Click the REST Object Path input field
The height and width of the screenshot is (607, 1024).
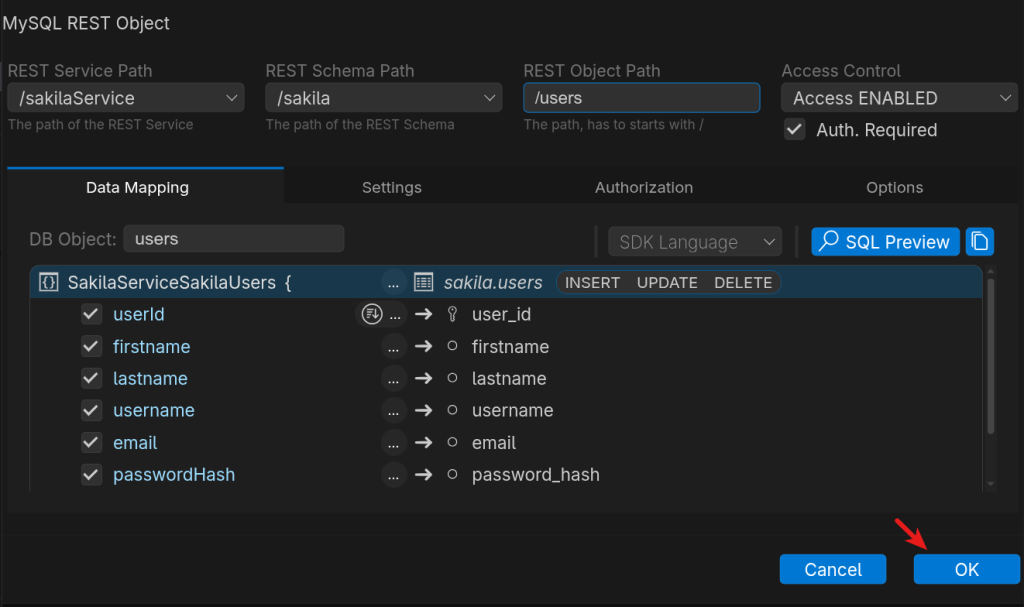(641, 98)
